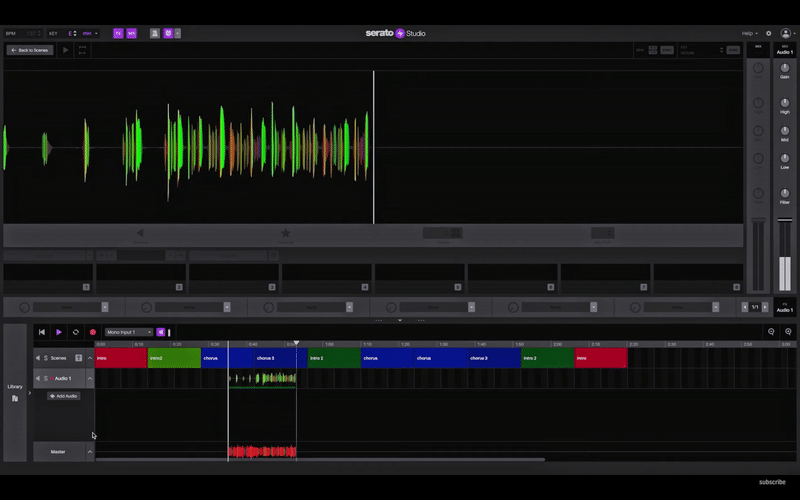Zoom in the timeline magnifier icon
The width and height of the screenshot is (800, 500).
coord(788,332)
